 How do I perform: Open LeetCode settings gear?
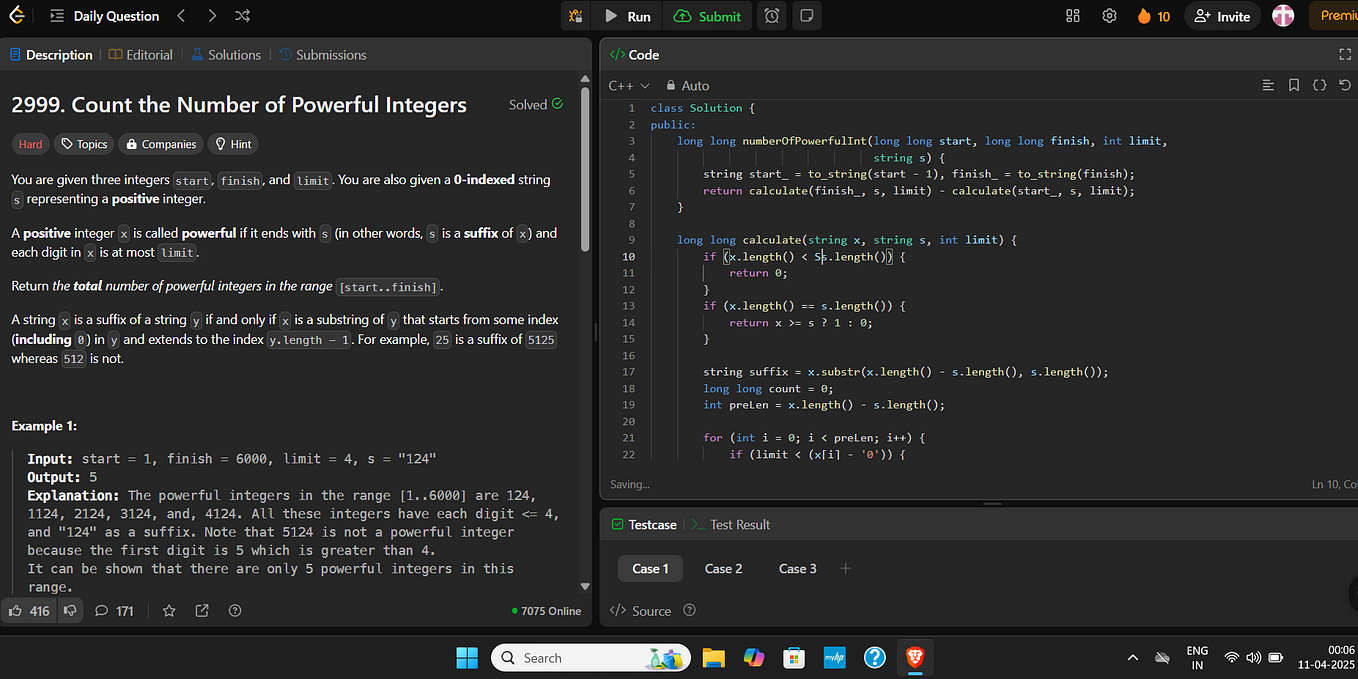pyautogui.click(x=1109, y=16)
